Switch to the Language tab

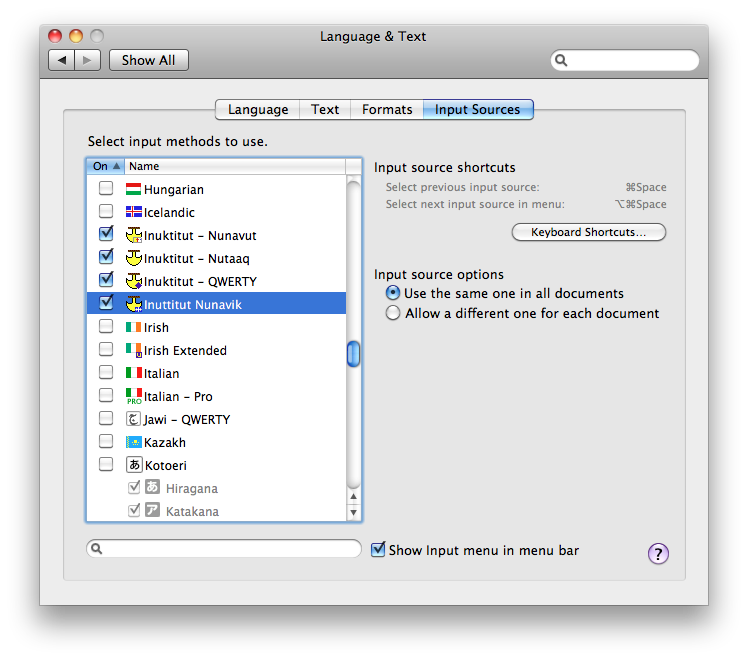[x=257, y=110]
